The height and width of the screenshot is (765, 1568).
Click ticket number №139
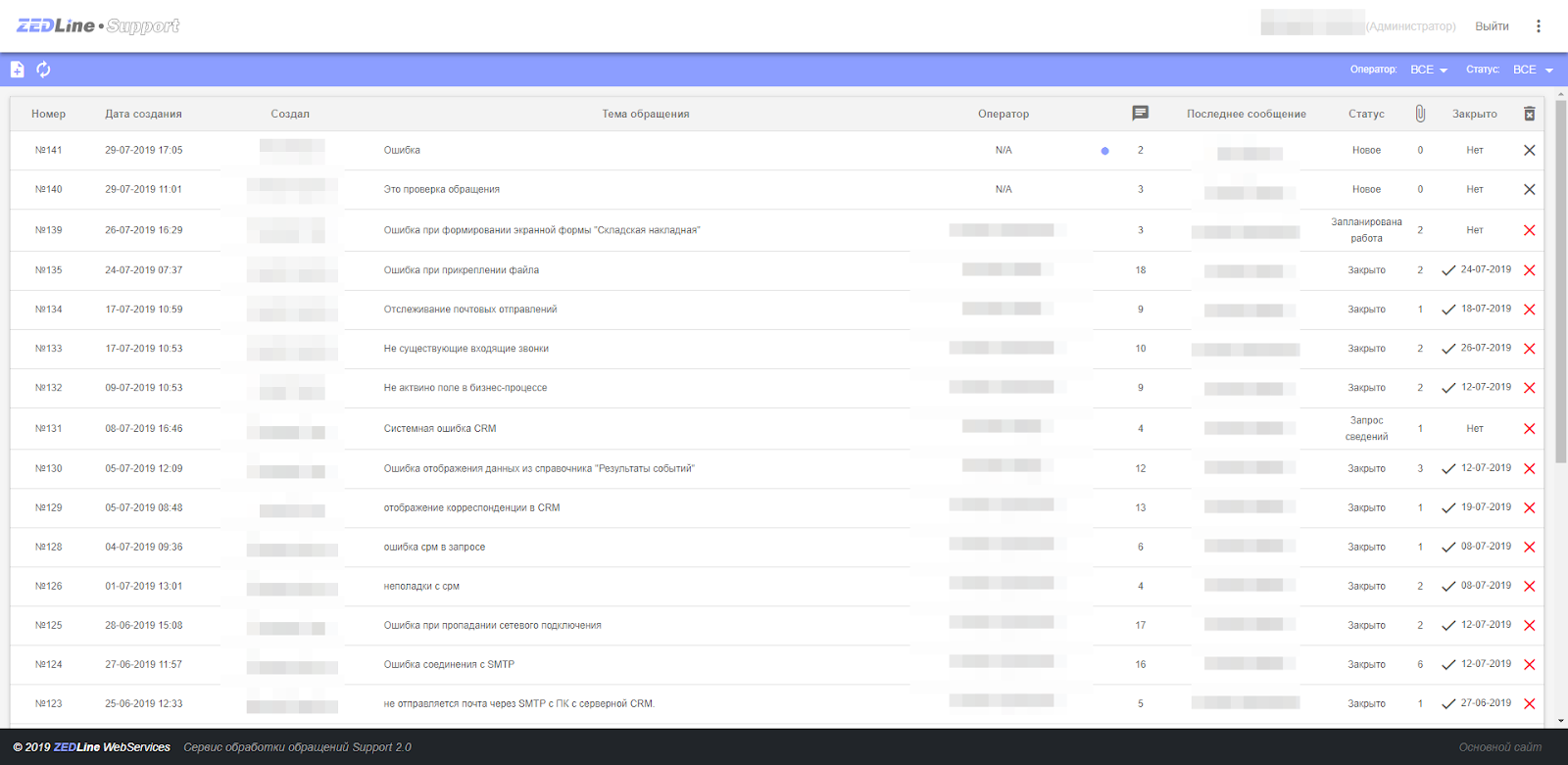click(48, 230)
